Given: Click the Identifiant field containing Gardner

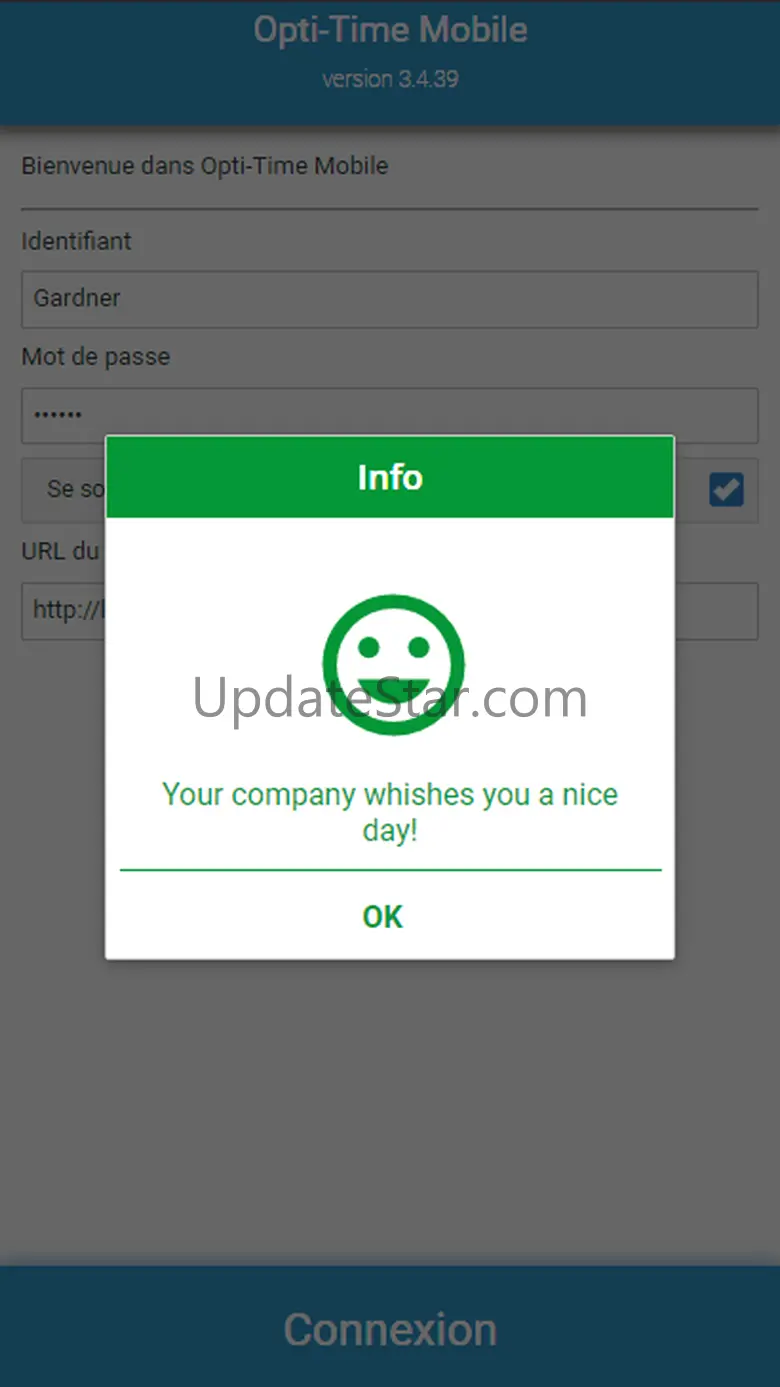Looking at the screenshot, I should coord(390,299).
